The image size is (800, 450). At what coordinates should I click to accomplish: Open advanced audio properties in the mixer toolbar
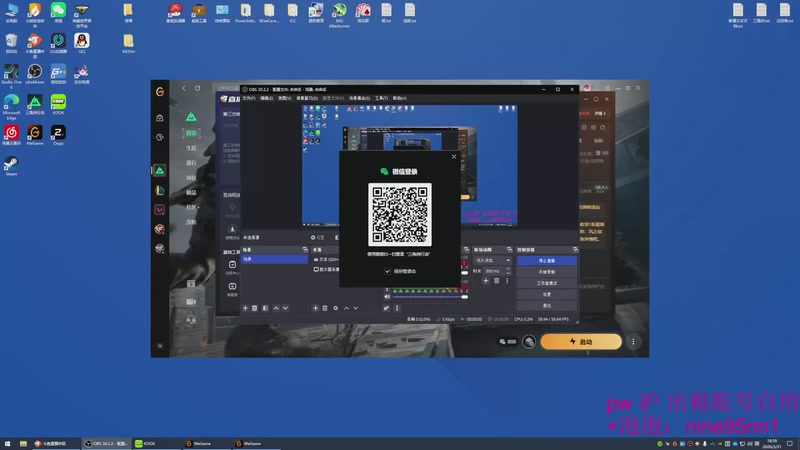click(386, 308)
